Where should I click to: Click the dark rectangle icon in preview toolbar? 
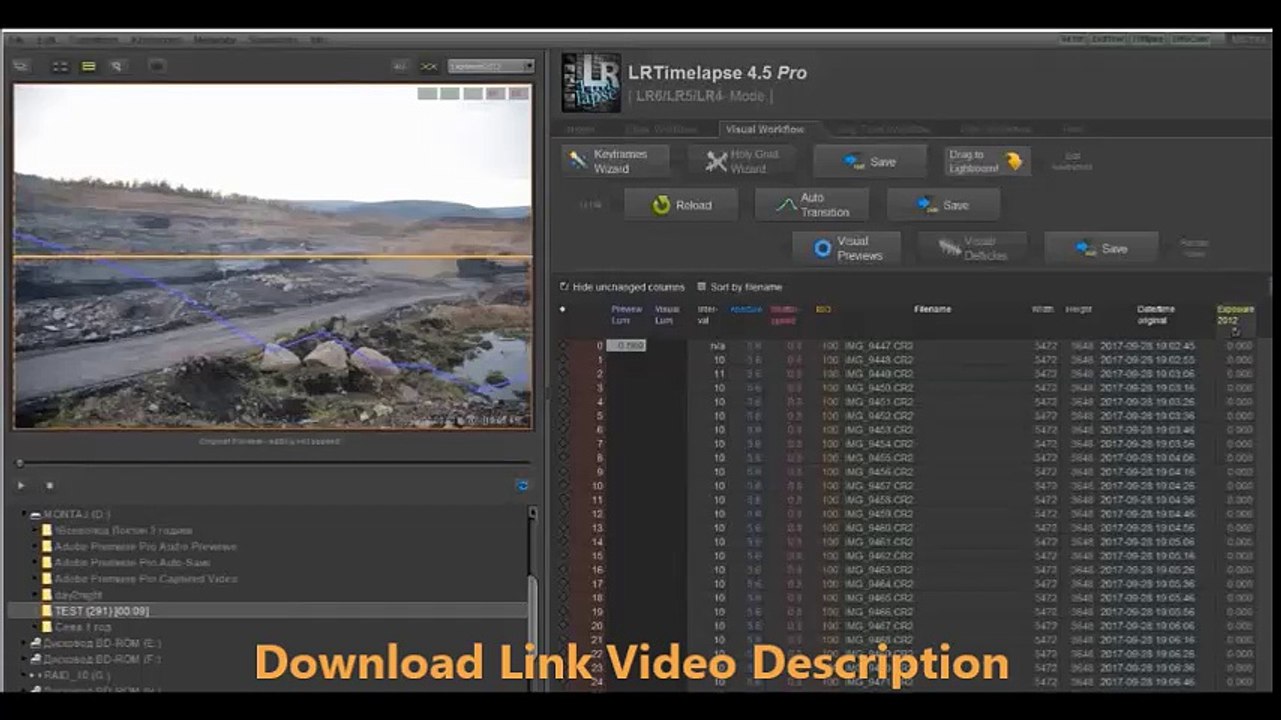tap(157, 66)
